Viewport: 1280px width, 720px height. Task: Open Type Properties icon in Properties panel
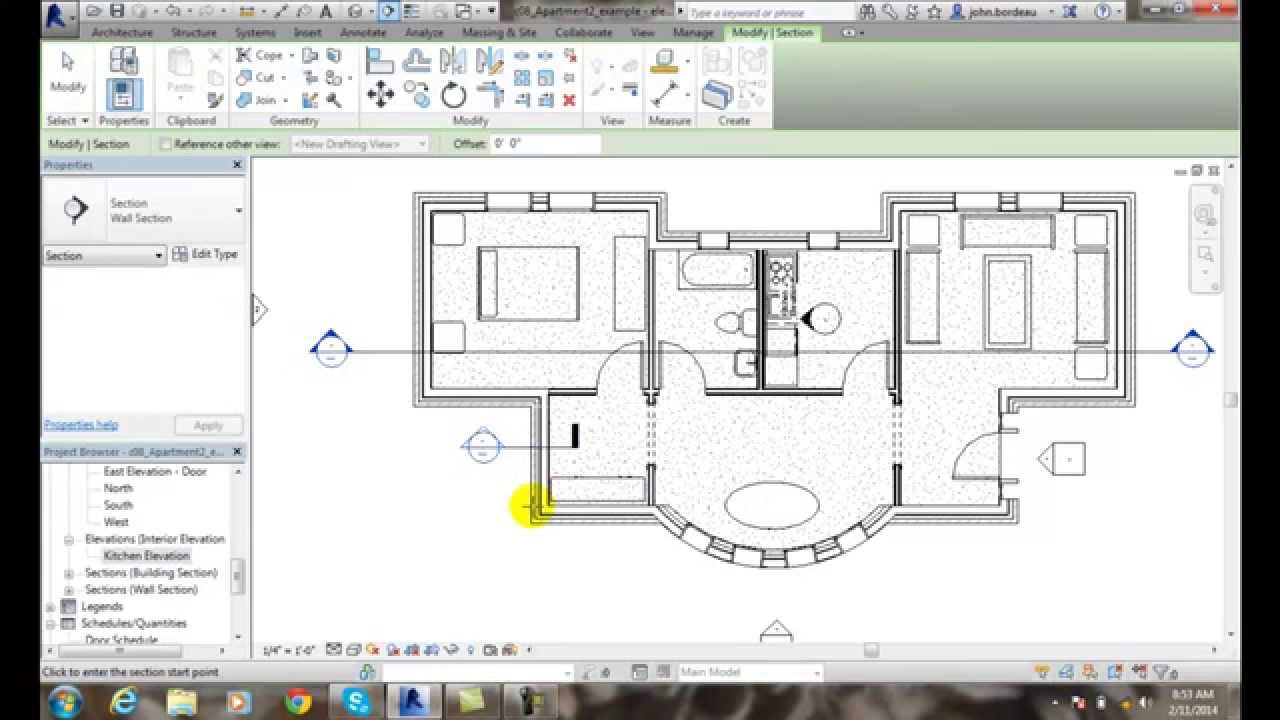tap(124, 61)
